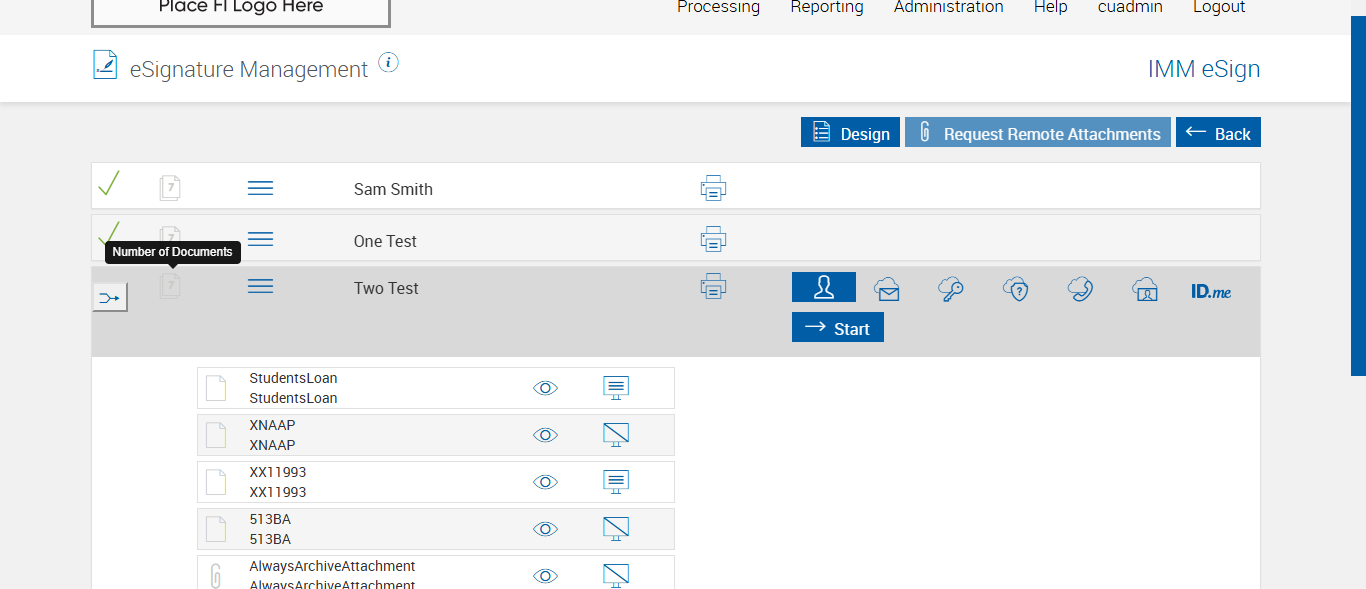Click the Design button

[850, 133]
